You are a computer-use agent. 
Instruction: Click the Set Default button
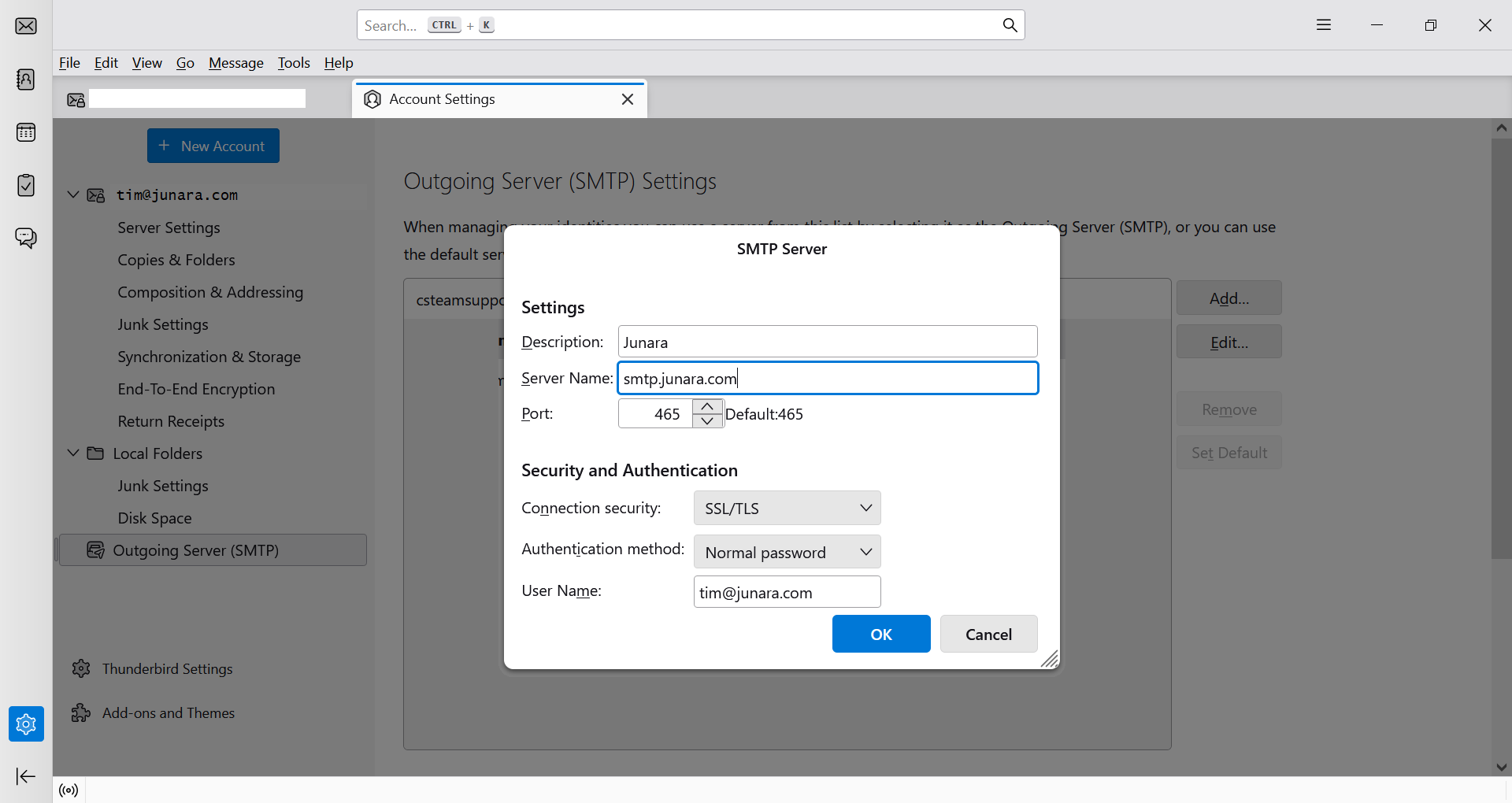[1229, 453]
